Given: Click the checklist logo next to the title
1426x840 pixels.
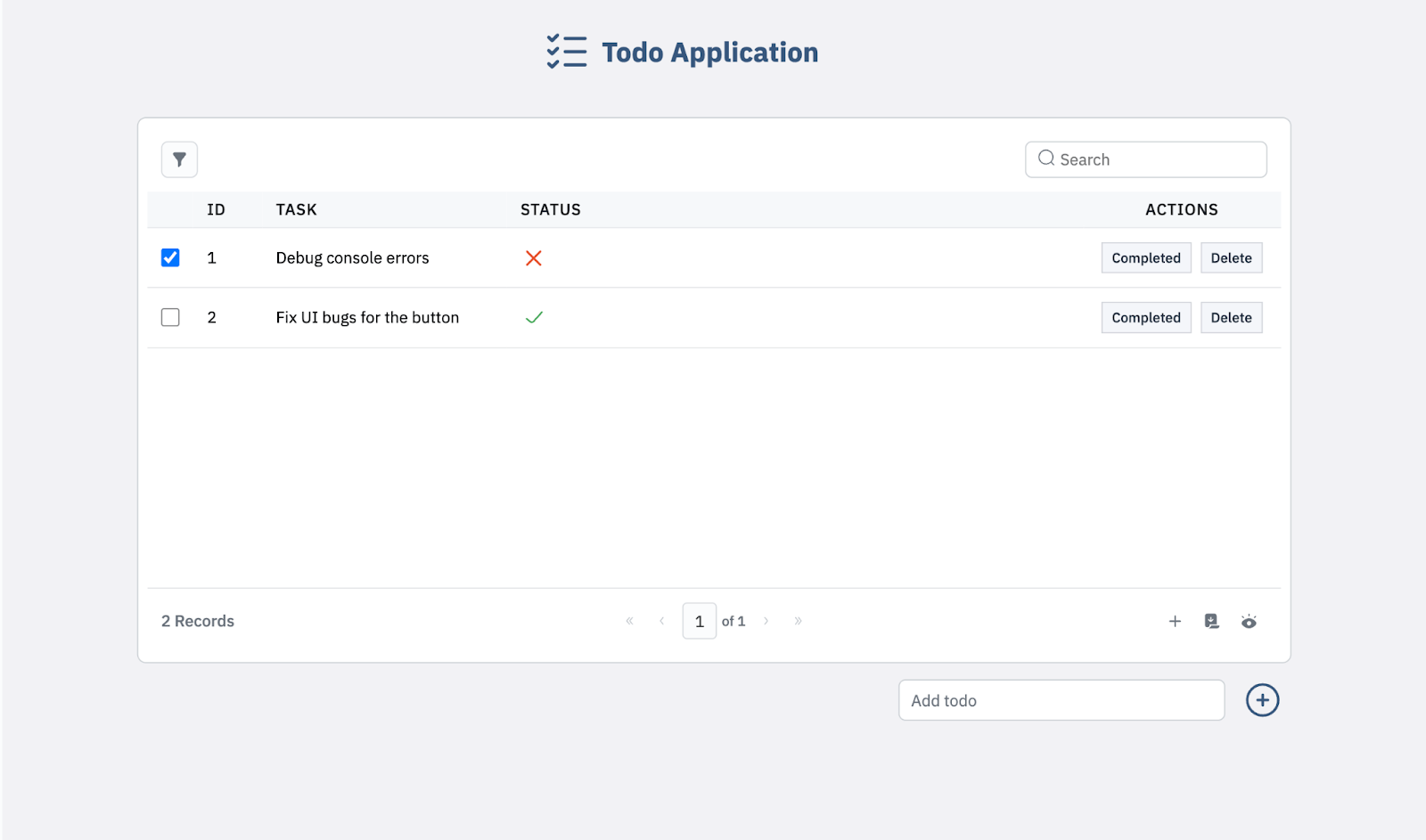Looking at the screenshot, I should coord(567,52).
